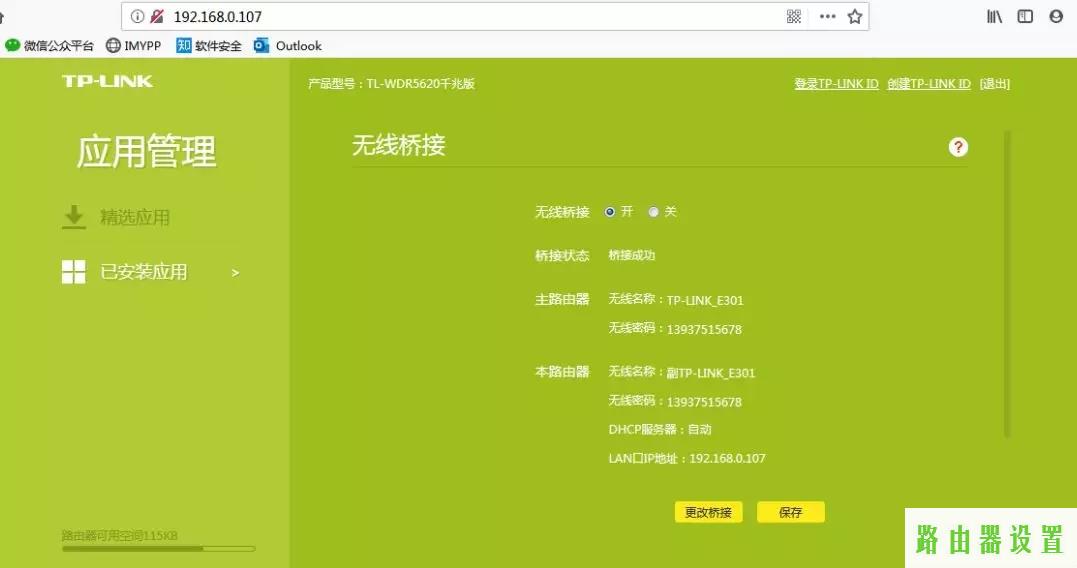The height and width of the screenshot is (568, 1077).
Task: Click the 桥接成功 status text
Action: 632,255
